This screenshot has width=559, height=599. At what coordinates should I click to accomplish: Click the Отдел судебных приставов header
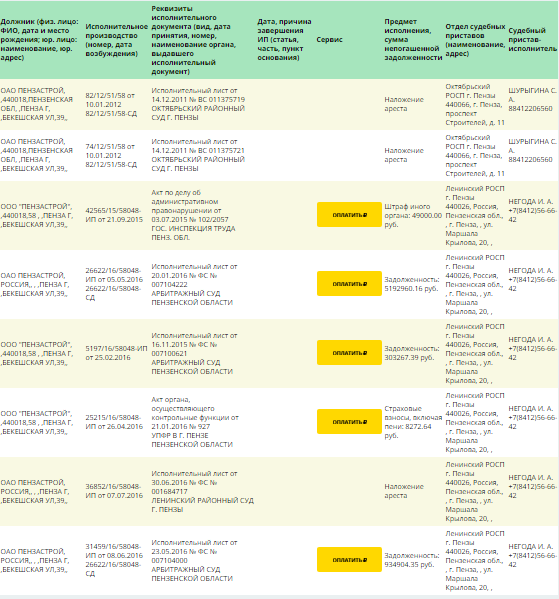[475, 40]
